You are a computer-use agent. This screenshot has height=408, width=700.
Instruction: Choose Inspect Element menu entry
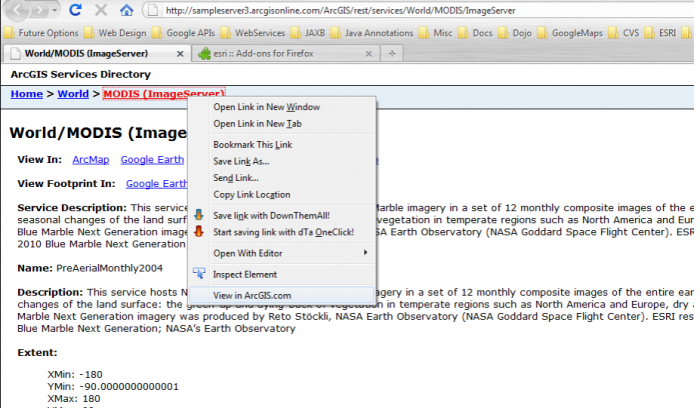point(282,275)
